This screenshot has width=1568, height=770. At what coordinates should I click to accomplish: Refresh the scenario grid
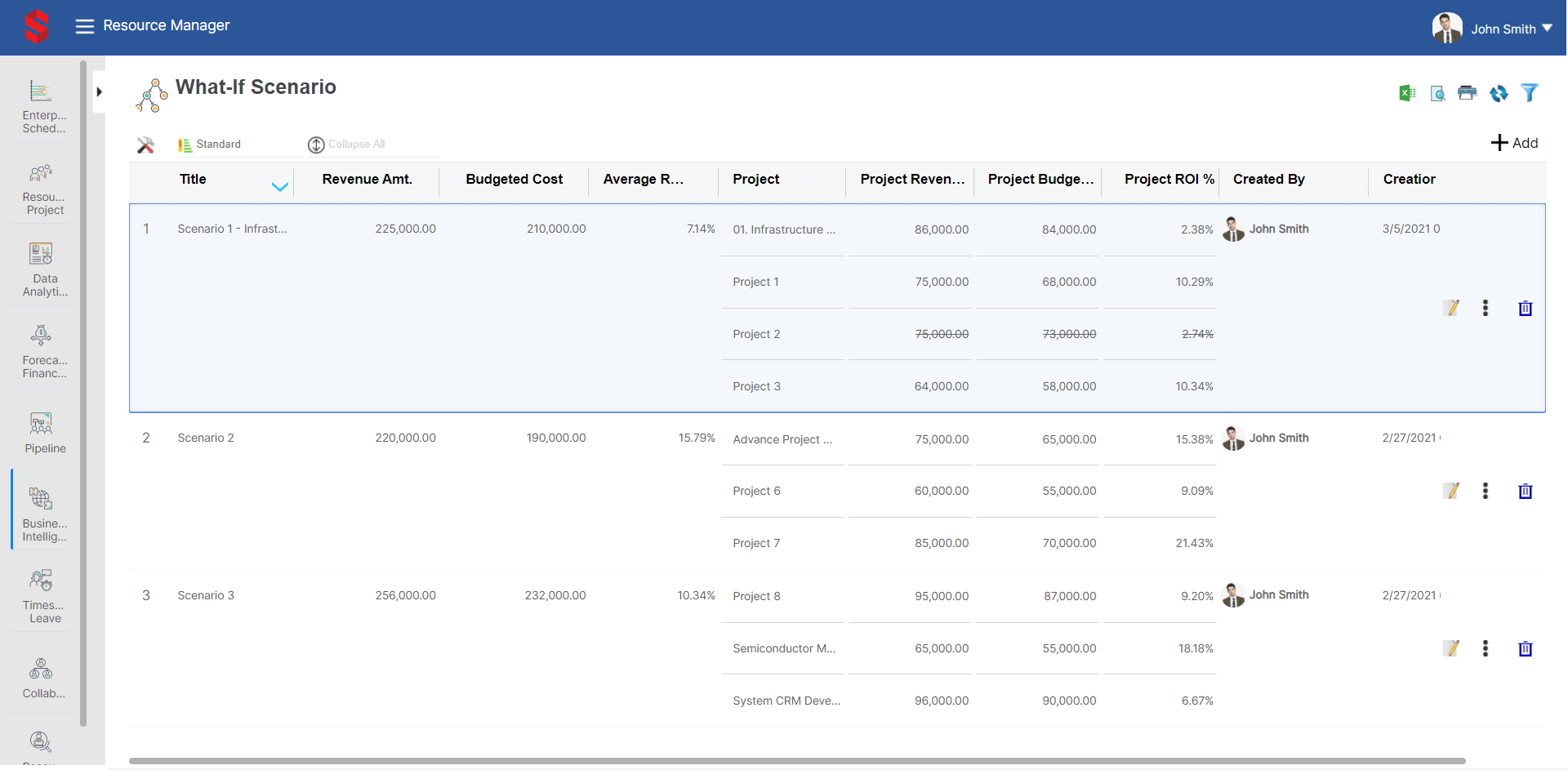tap(1499, 93)
